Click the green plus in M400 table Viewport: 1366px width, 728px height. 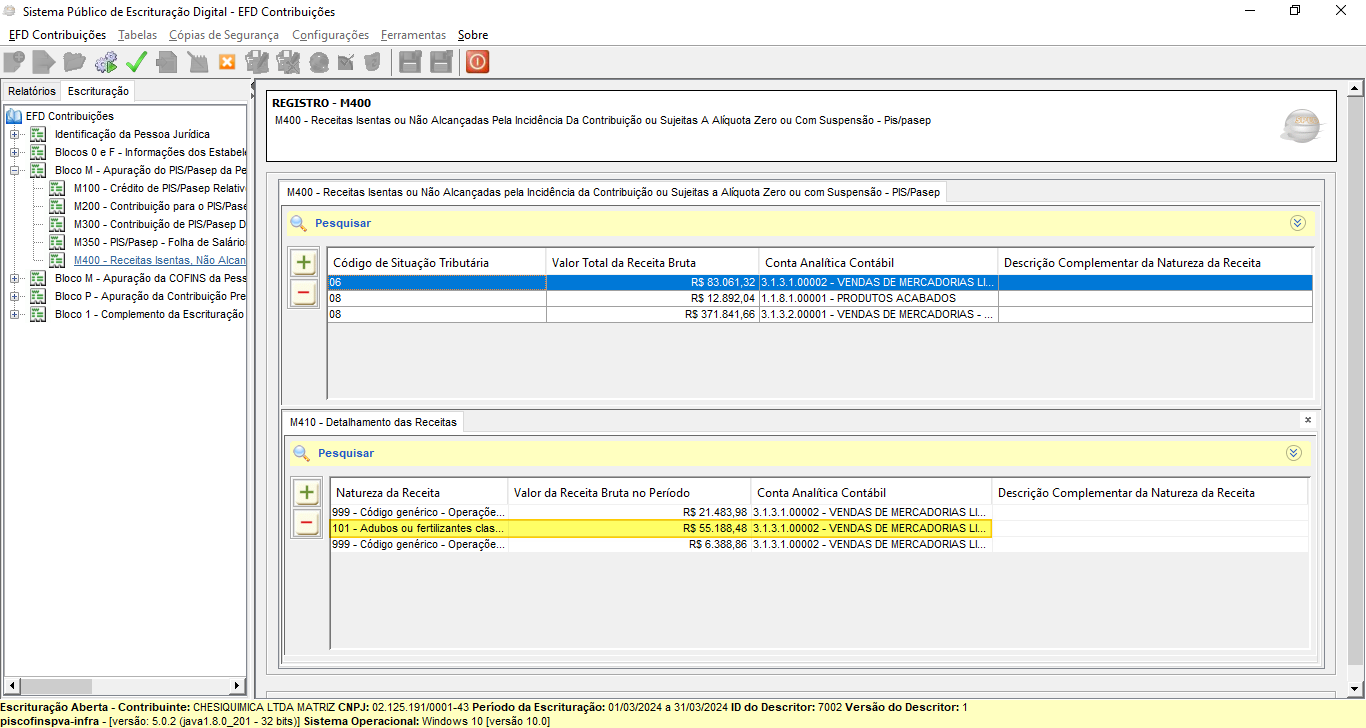(x=304, y=264)
